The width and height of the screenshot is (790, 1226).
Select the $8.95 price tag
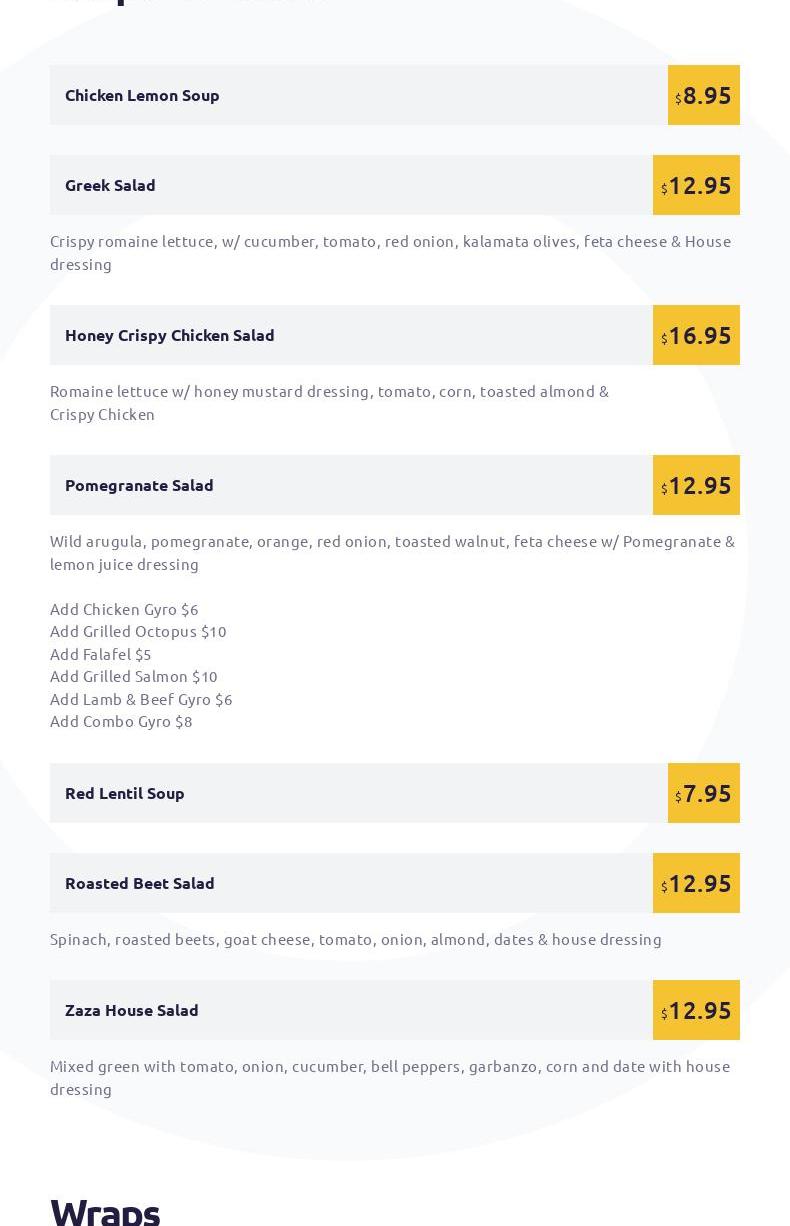(704, 95)
